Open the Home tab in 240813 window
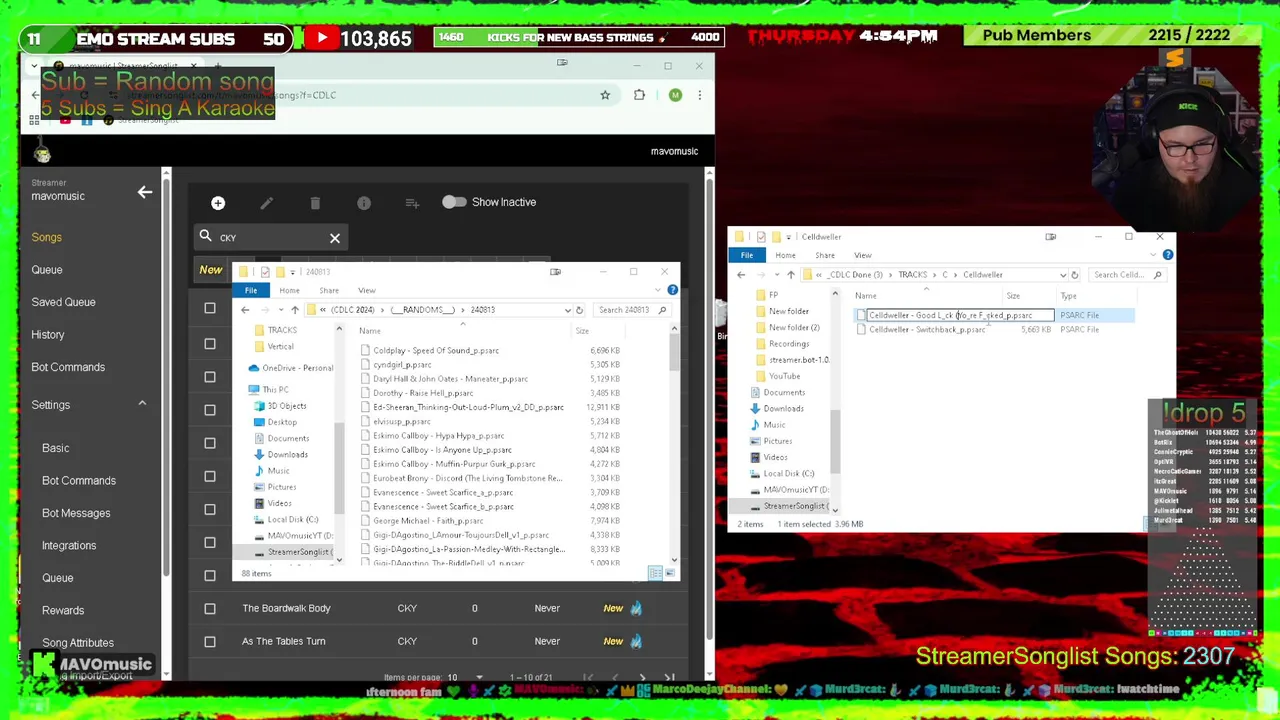The width and height of the screenshot is (1280, 720). coord(289,291)
